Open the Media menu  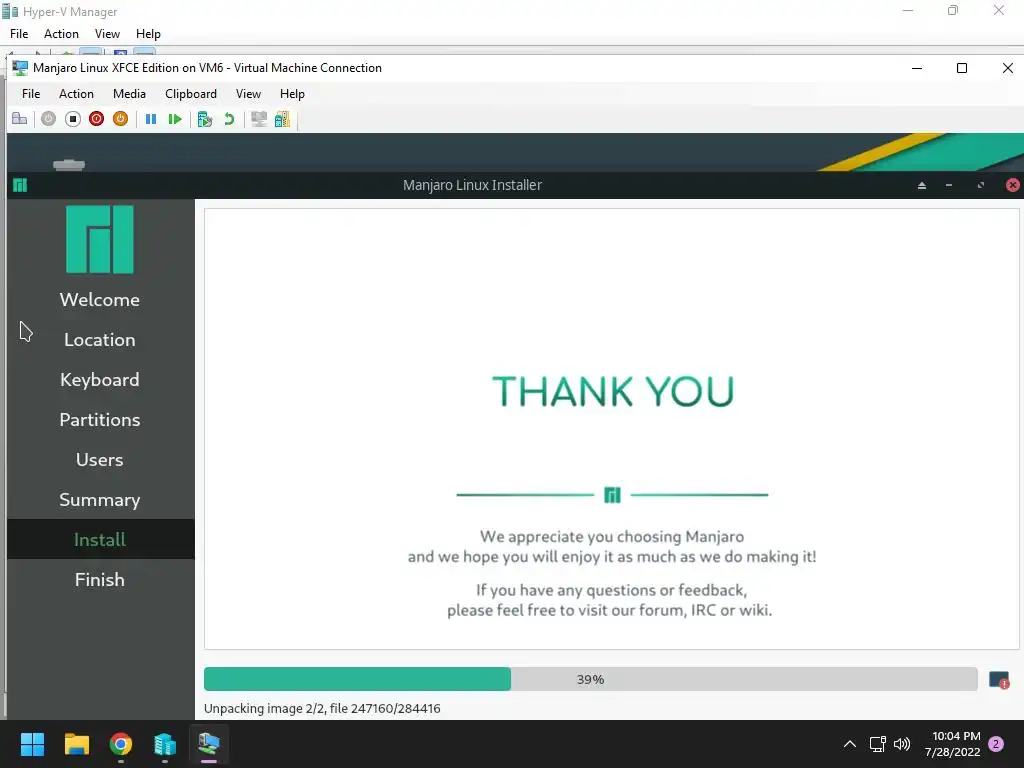pyautogui.click(x=129, y=93)
